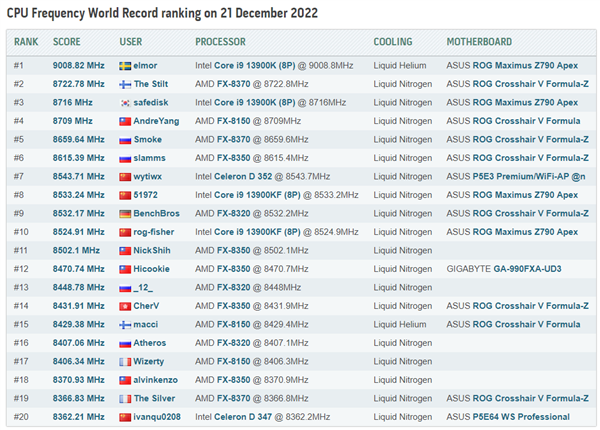Click the French flag beside The Silver

[x=125, y=399]
